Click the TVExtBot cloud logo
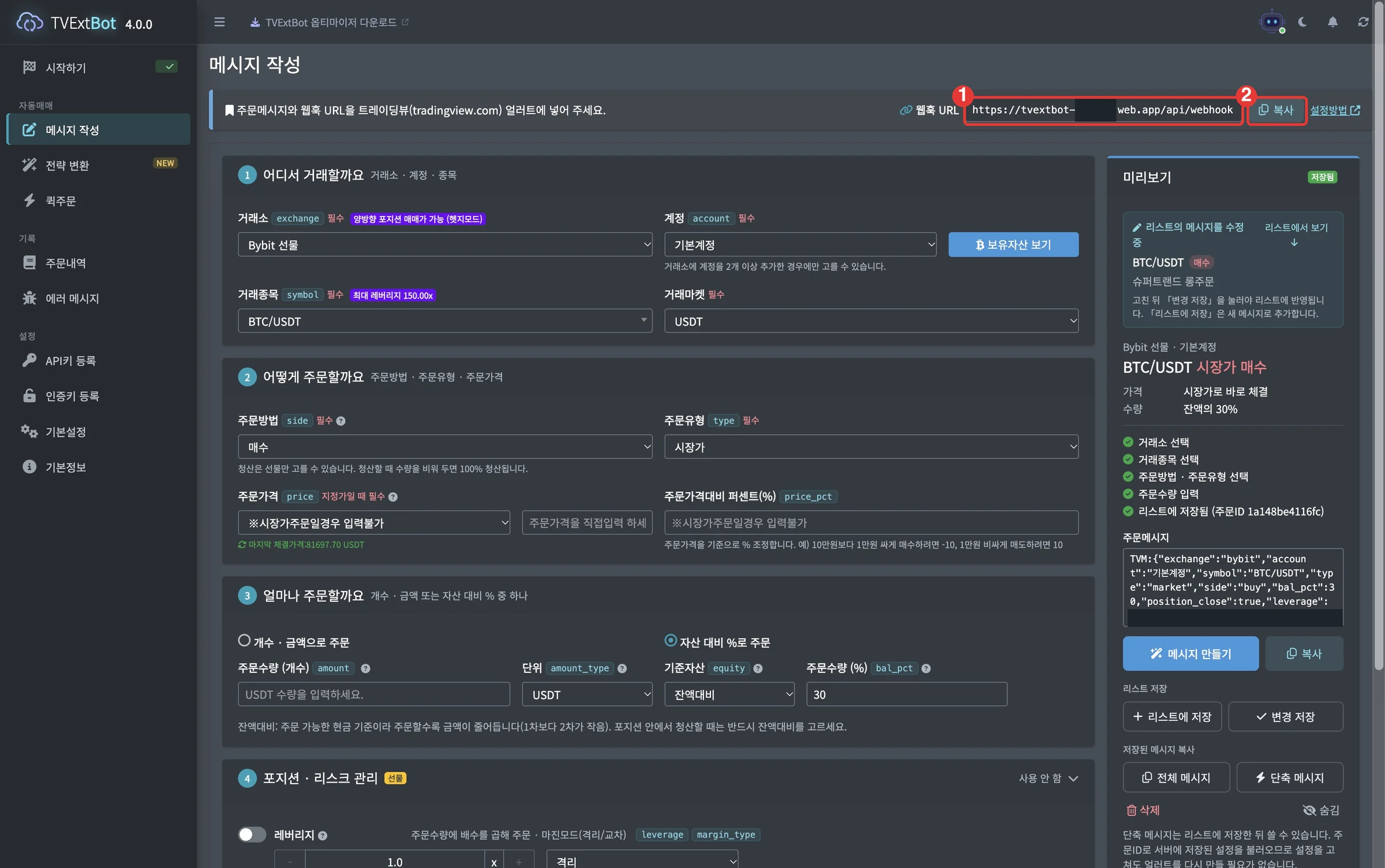This screenshot has height=868, width=1385. [29, 23]
